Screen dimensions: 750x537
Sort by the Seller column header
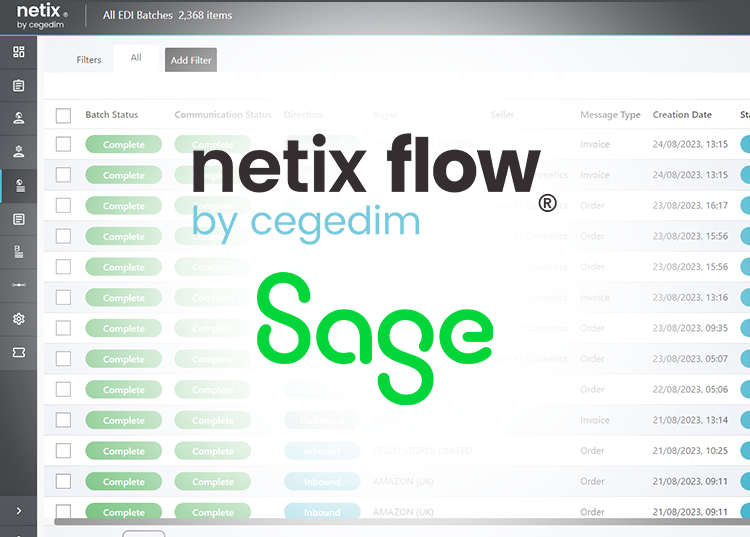tap(502, 115)
